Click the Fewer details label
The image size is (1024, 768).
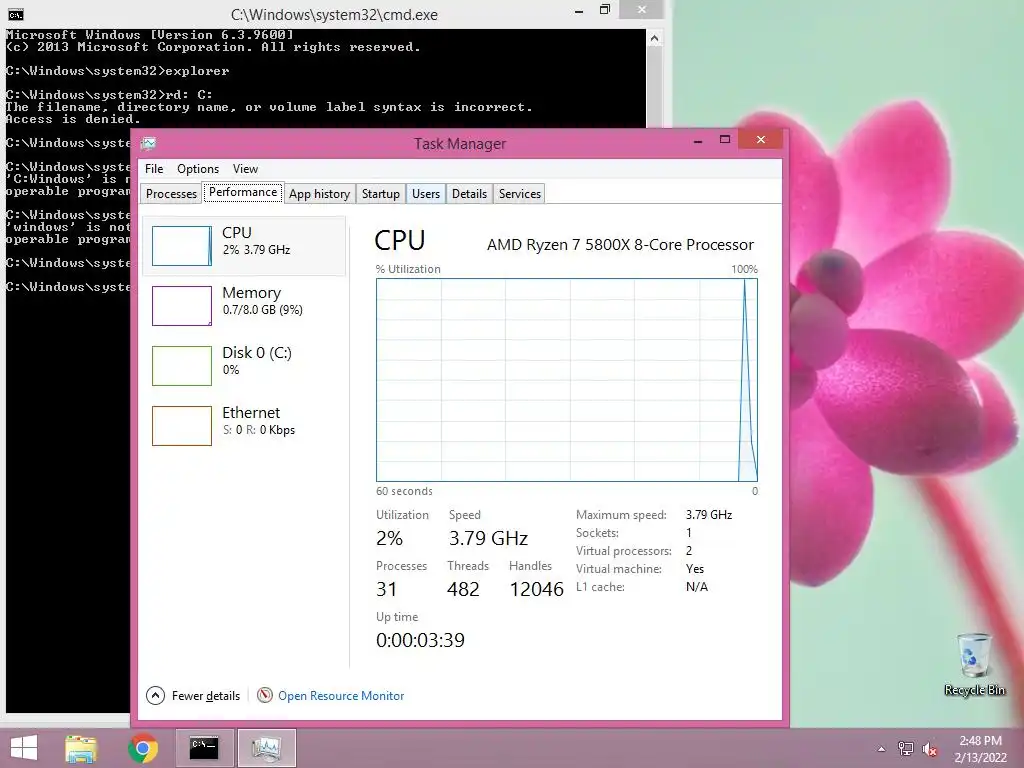point(206,696)
